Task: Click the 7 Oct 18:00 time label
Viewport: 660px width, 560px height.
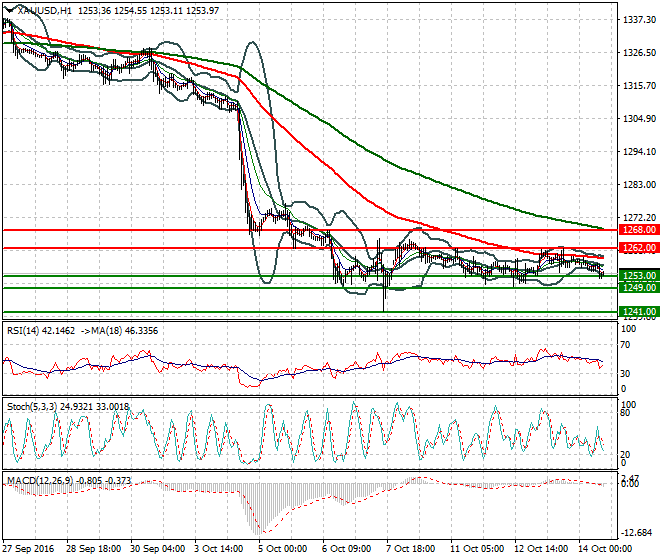Action: [411, 549]
